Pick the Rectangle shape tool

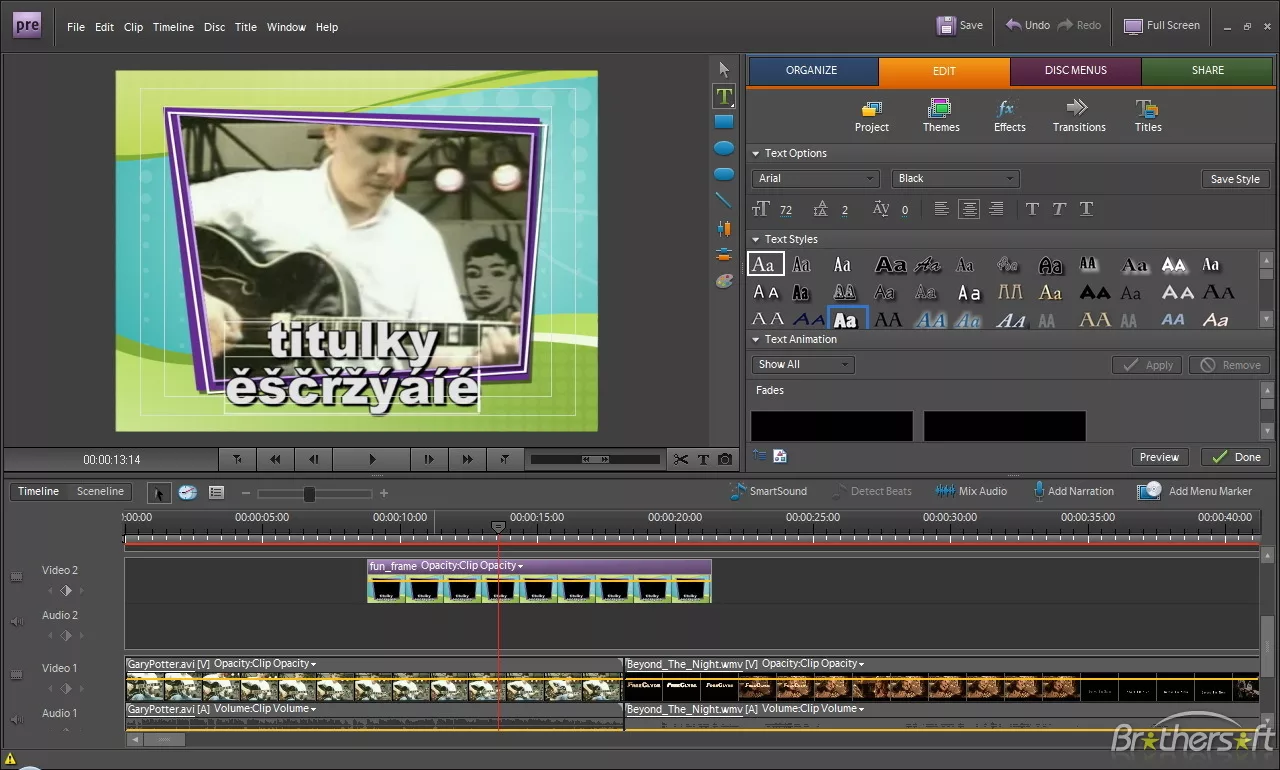point(724,122)
